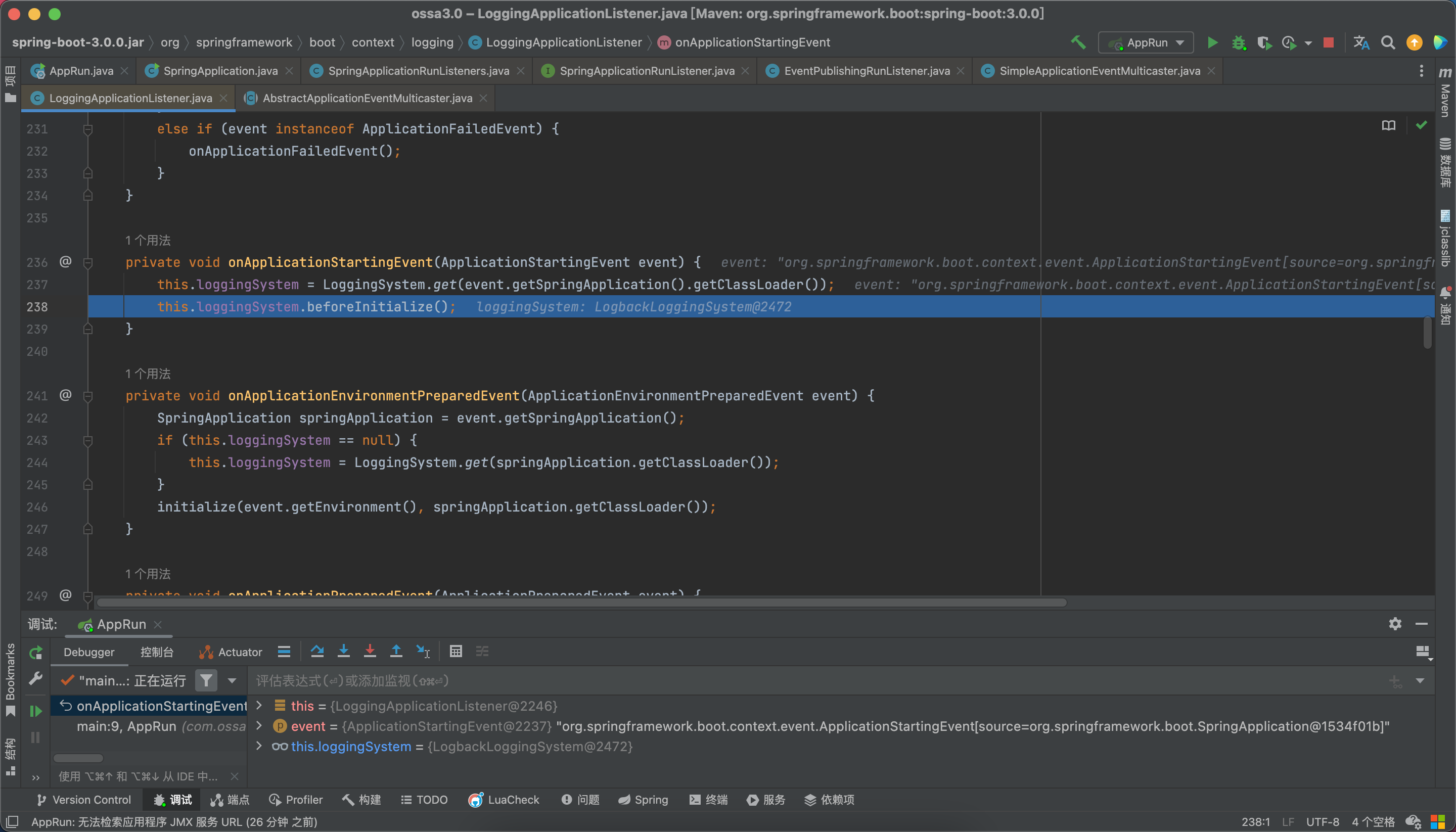Click the Profiler run icon
Screen dimensions: 1456x832
[x=1289, y=43]
